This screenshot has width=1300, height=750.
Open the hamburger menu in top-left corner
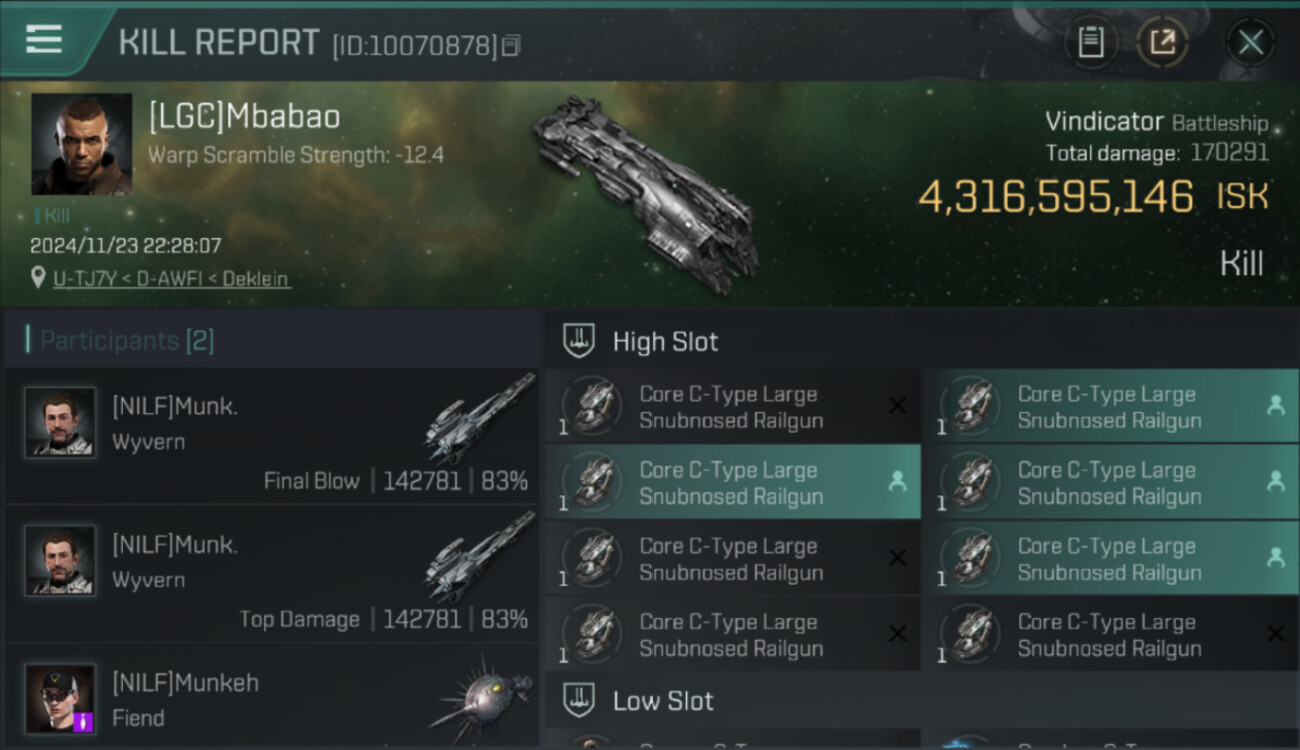click(43, 39)
